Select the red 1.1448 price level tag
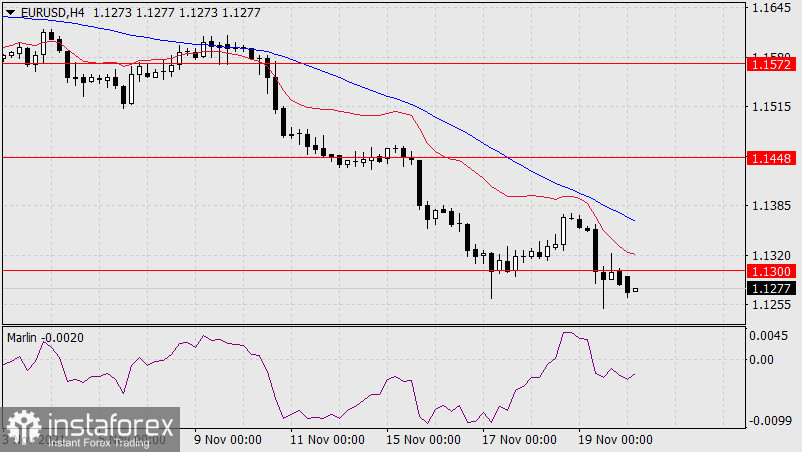 point(770,158)
